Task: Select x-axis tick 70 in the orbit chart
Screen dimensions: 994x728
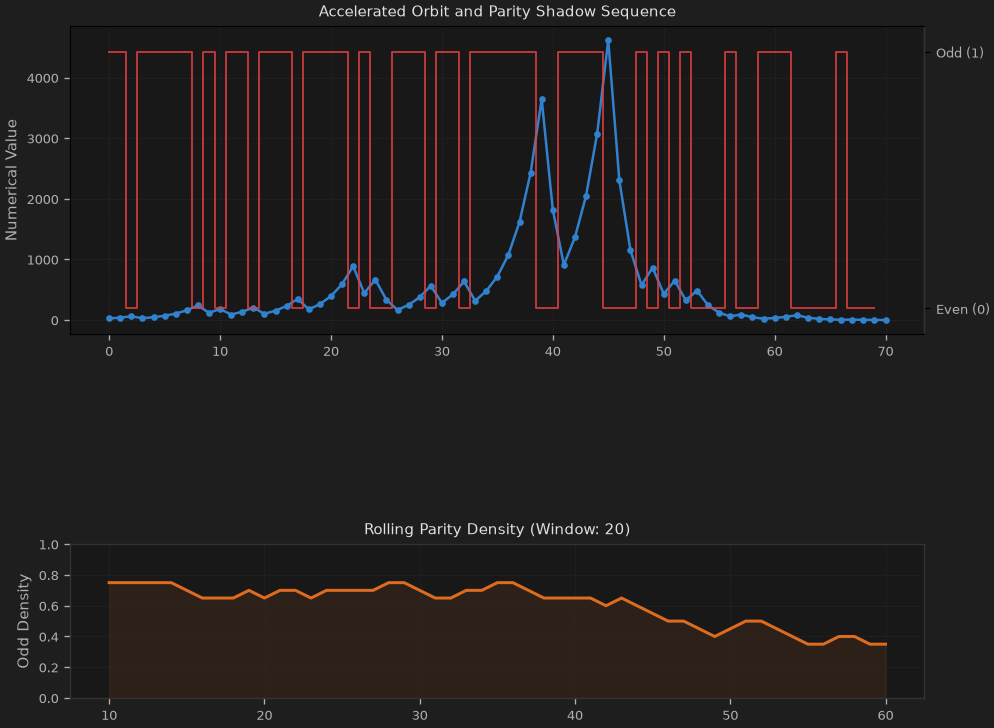Action: (886, 351)
